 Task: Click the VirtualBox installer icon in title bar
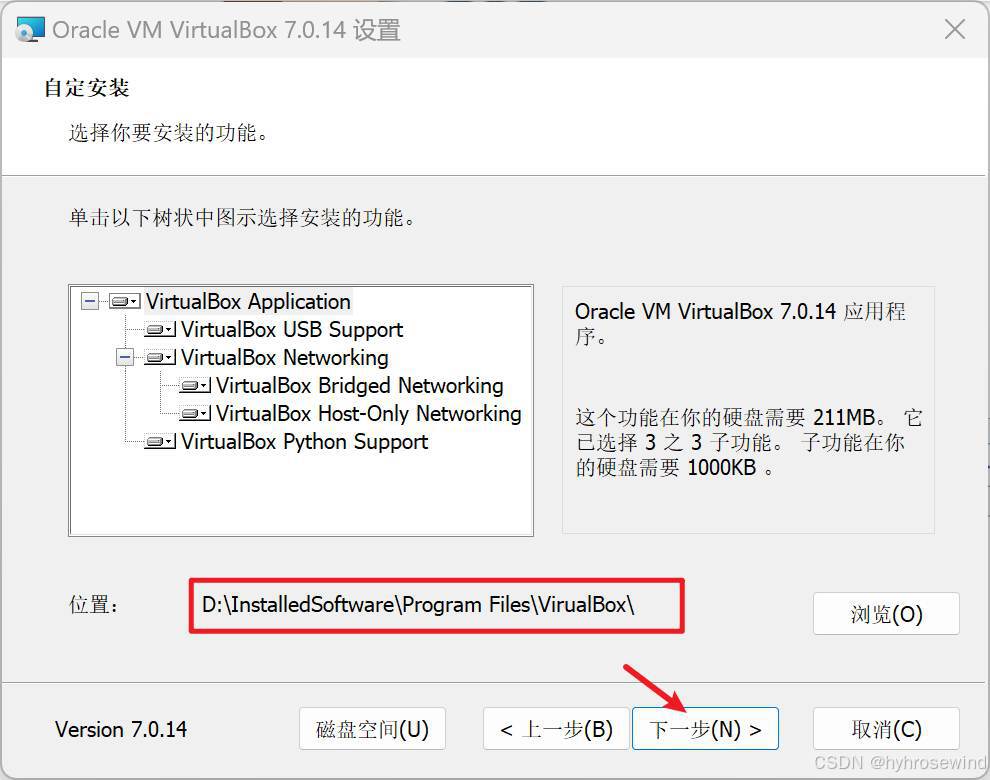click(30, 29)
